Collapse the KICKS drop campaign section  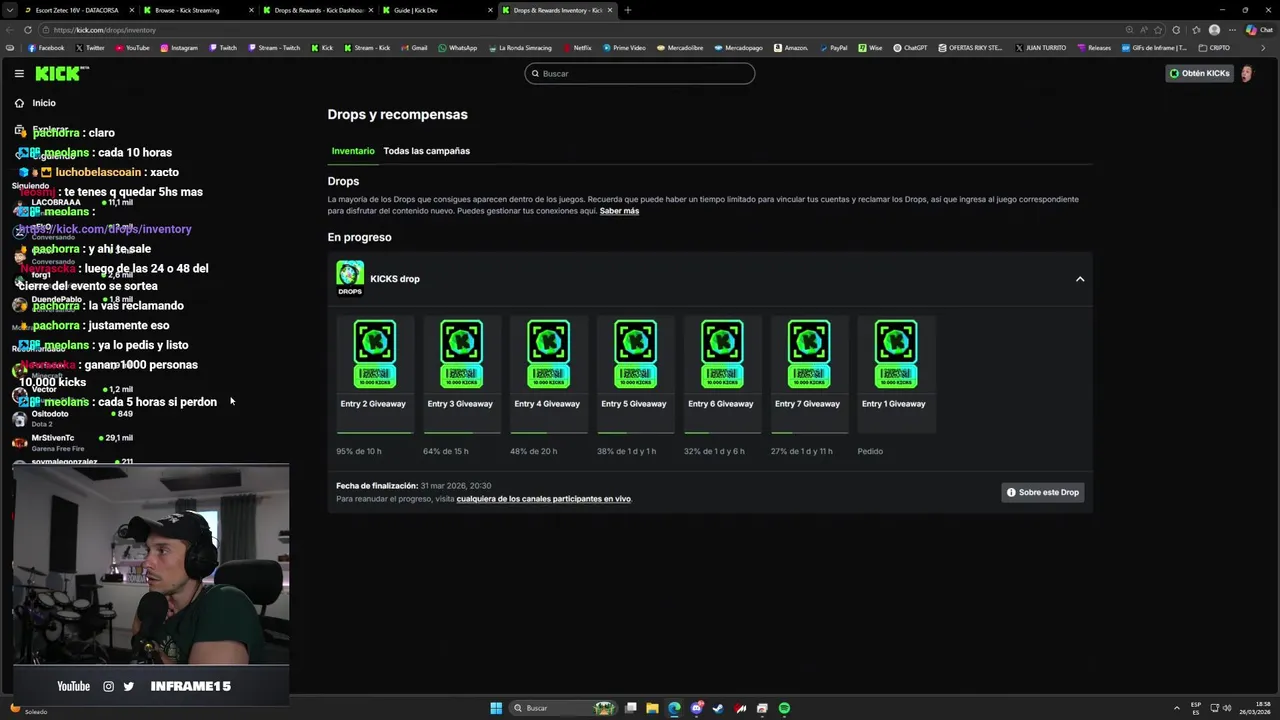[1080, 279]
